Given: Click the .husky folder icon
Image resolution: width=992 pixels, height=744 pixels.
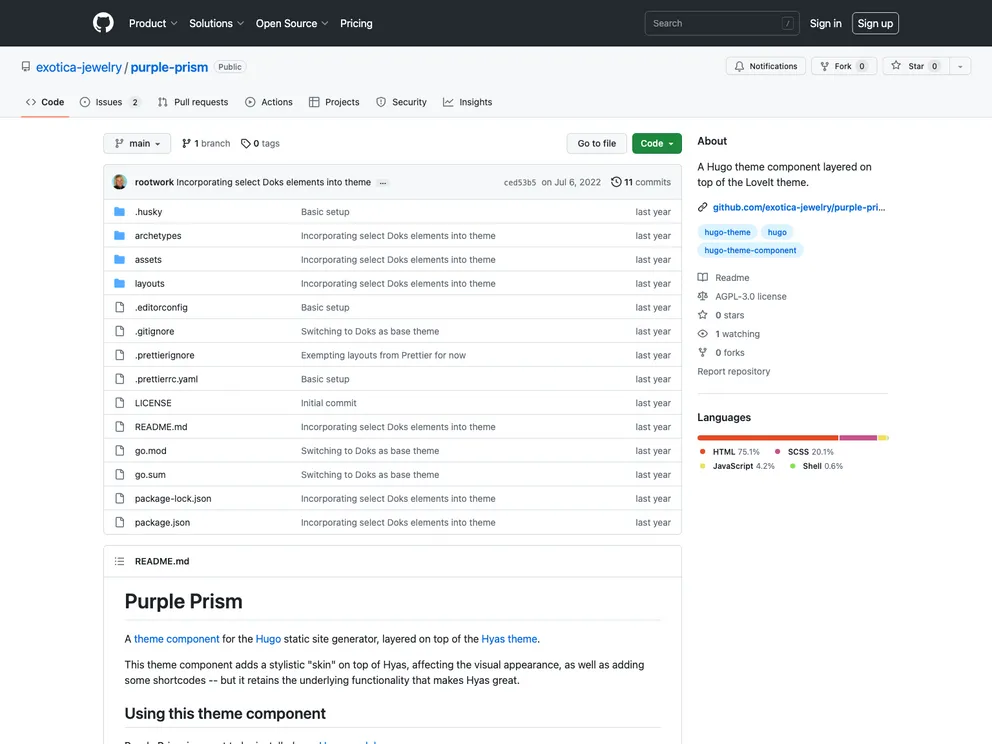Looking at the screenshot, I should tap(120, 212).
